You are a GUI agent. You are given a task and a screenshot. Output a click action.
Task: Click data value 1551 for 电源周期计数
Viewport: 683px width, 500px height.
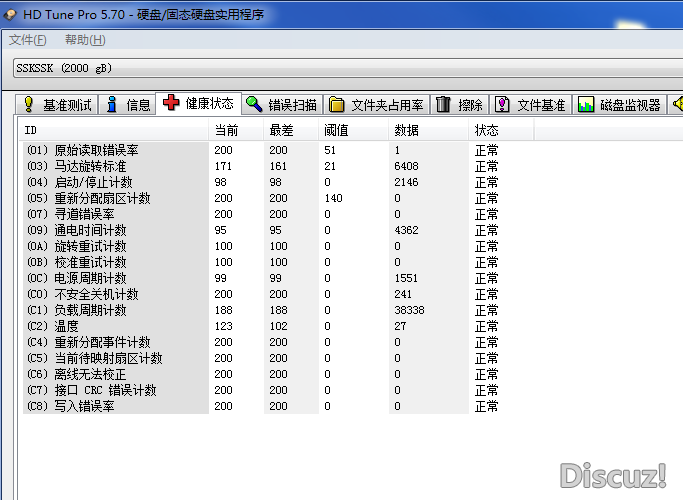pyautogui.click(x=406, y=278)
